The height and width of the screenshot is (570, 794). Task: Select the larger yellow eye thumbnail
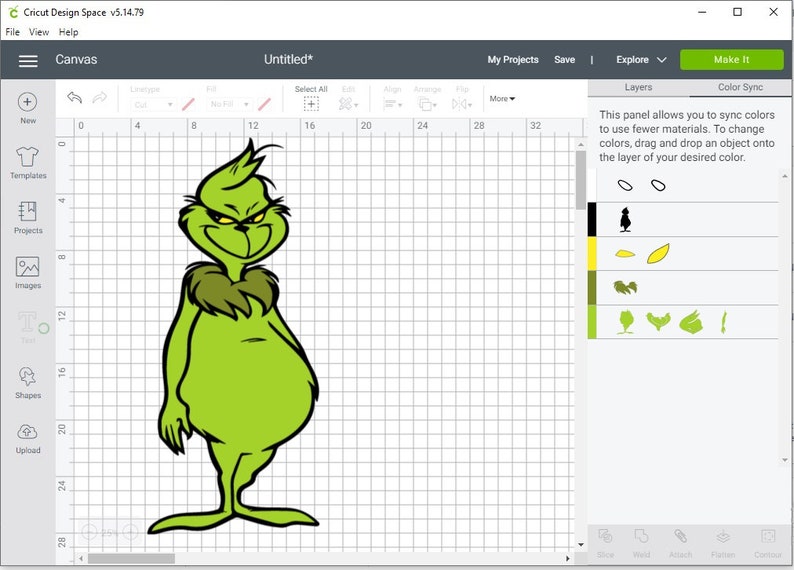click(658, 254)
